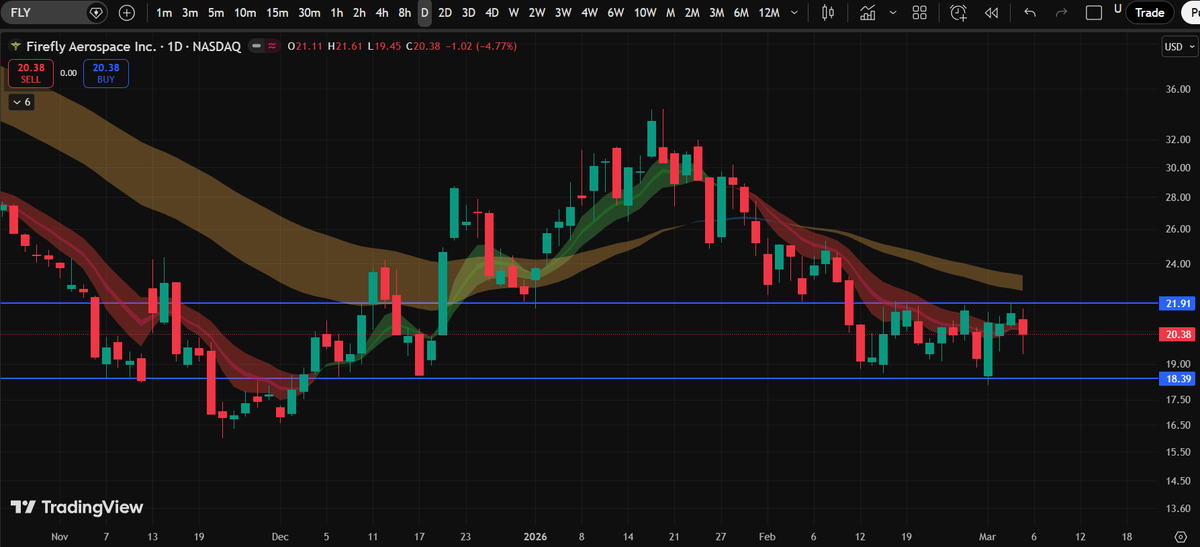
Task: Switch to the 6W timeframe
Action: (x=616, y=13)
